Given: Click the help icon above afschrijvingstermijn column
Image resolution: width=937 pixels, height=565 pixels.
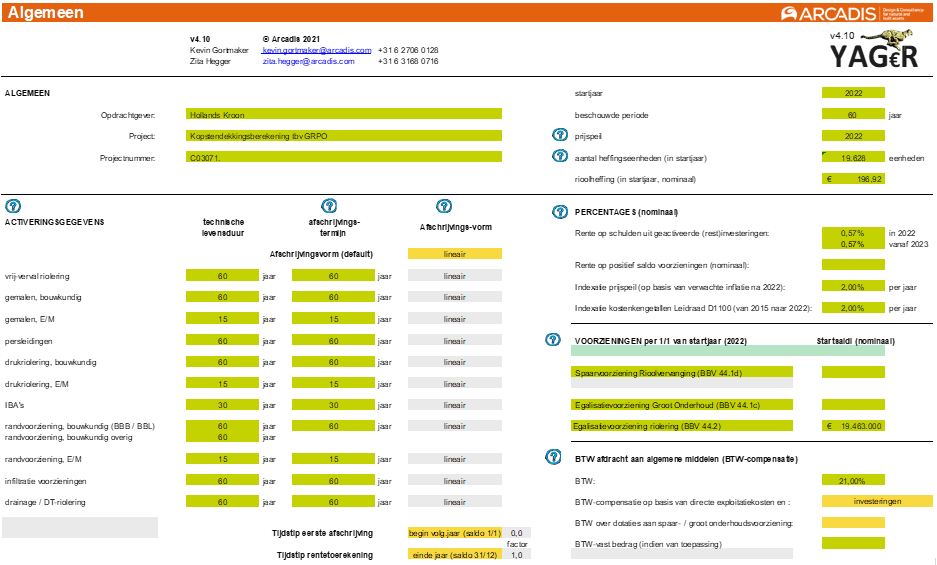Looking at the screenshot, I should [x=329, y=206].
